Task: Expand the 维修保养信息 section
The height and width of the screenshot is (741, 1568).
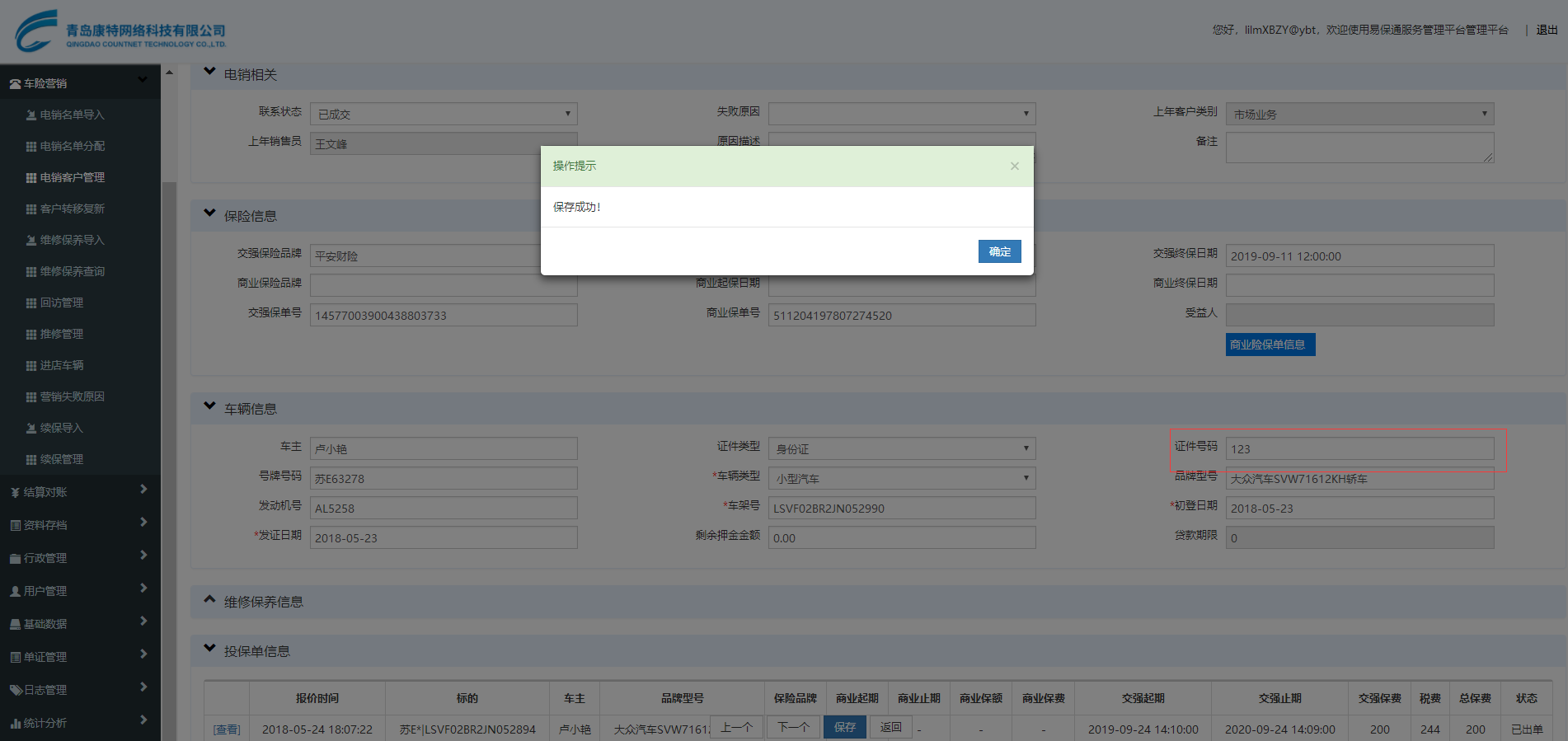Action: pos(209,600)
